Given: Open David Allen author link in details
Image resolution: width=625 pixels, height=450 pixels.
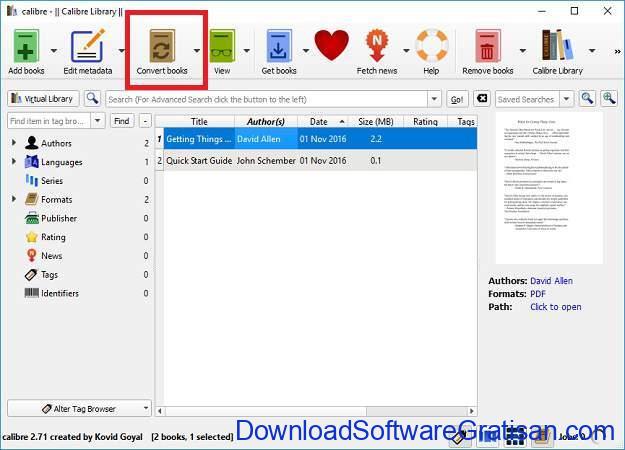Looking at the screenshot, I should pyautogui.click(x=551, y=281).
